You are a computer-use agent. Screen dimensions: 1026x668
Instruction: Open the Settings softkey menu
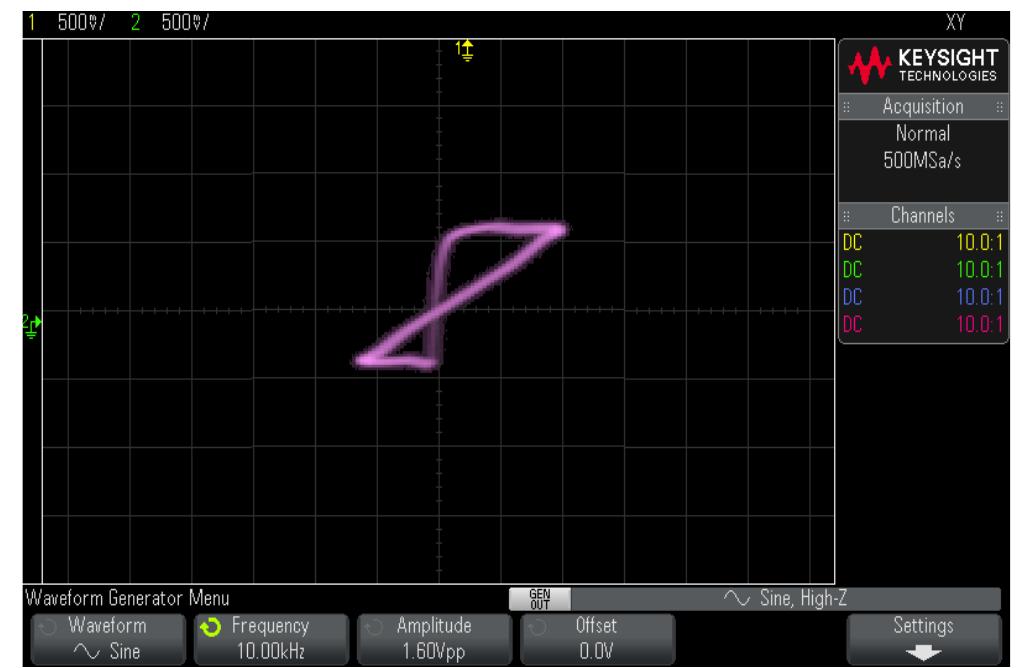click(923, 639)
